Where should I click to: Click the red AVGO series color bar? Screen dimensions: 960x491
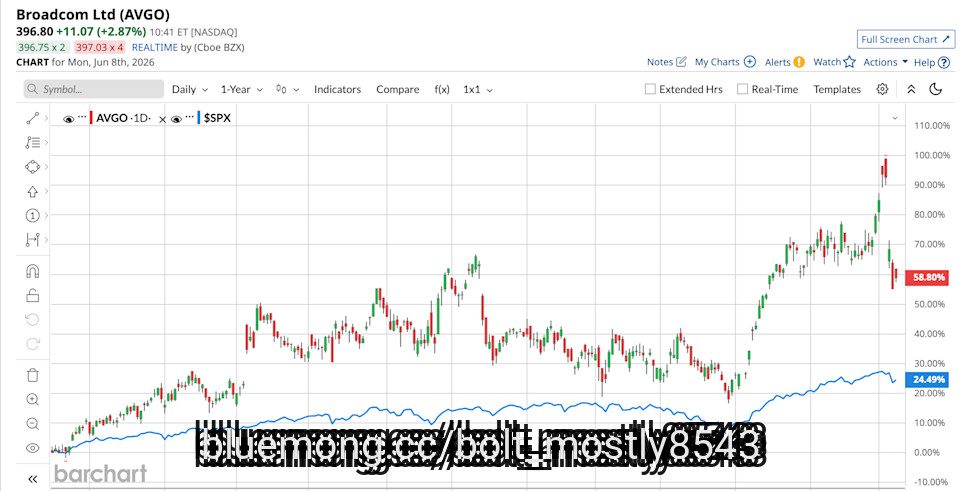tap(91, 118)
